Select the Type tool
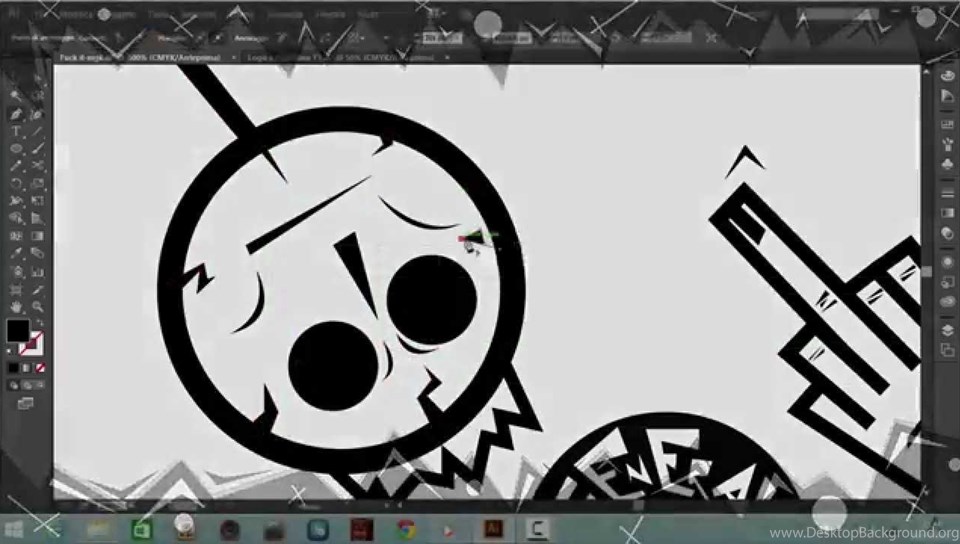The height and width of the screenshot is (544, 960). click(17, 131)
